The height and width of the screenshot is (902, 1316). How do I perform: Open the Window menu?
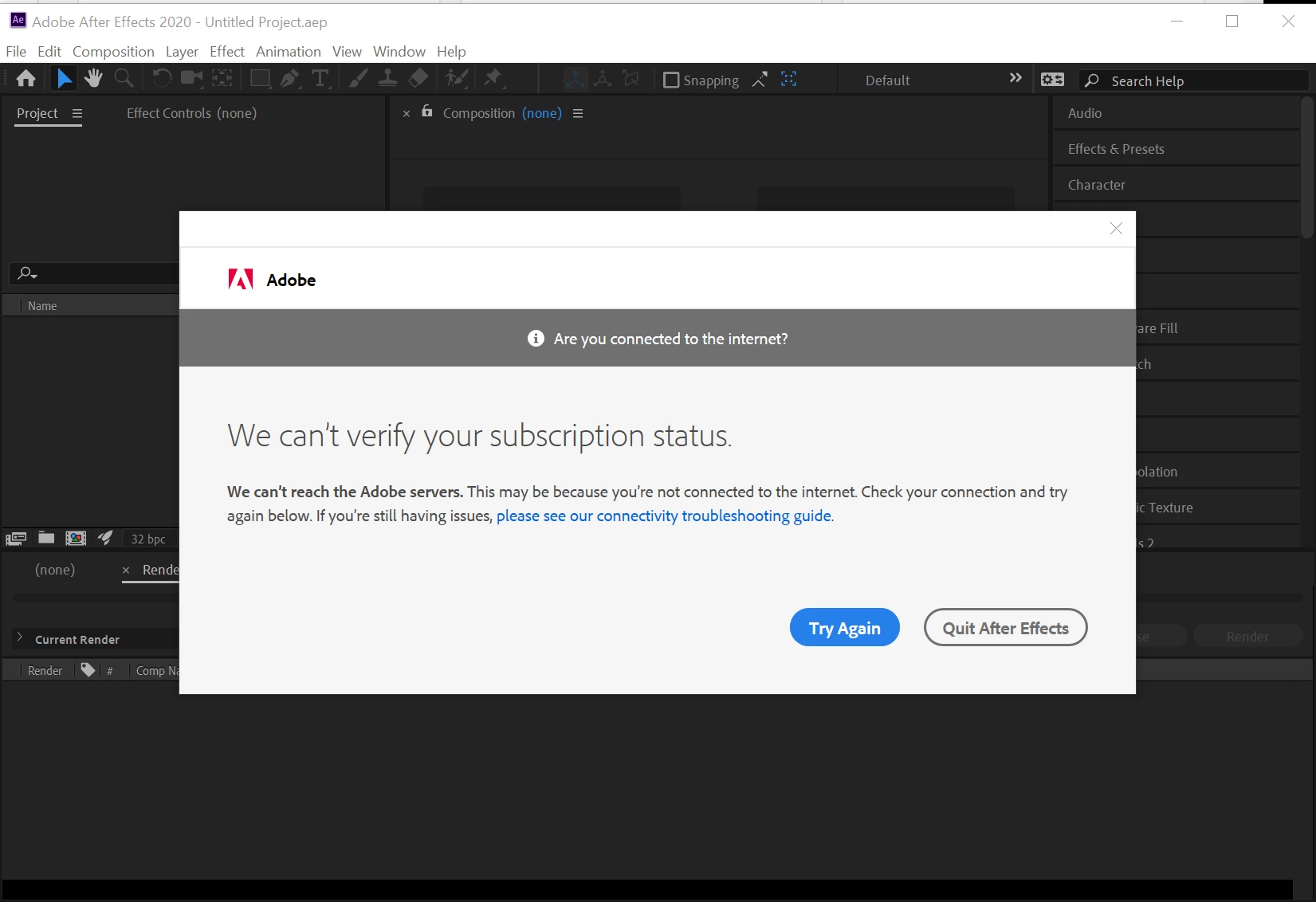tap(399, 52)
